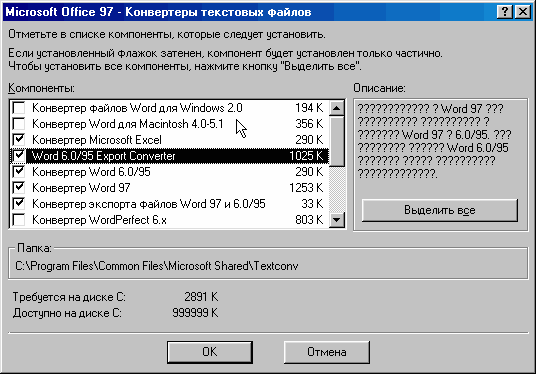Click the 803 K size value
Viewport: 536px width, 374px height.
tap(309, 220)
